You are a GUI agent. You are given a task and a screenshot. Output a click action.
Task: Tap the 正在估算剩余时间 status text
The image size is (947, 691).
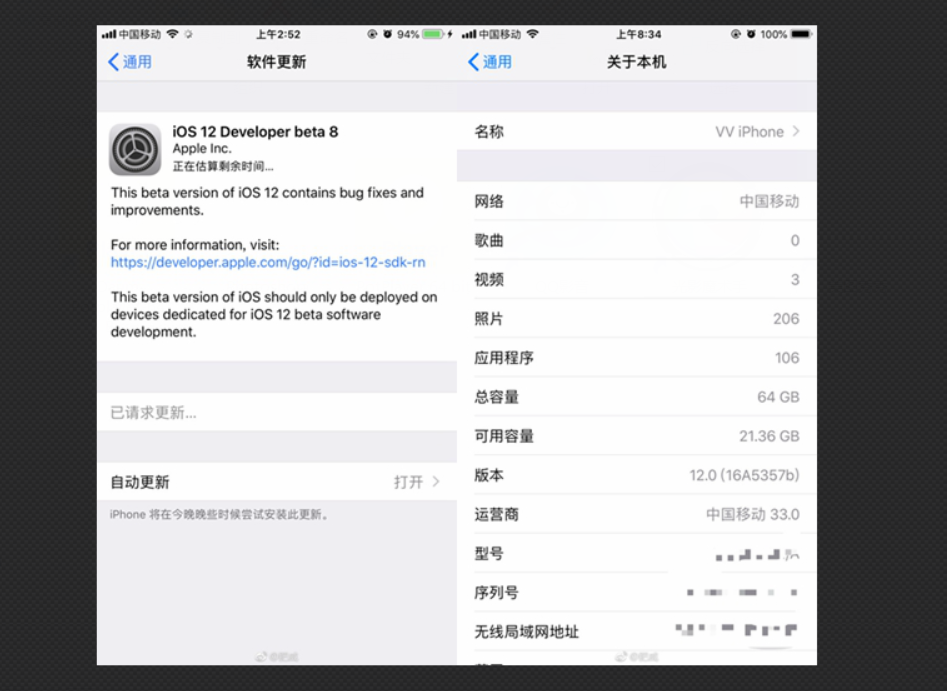click(223, 166)
